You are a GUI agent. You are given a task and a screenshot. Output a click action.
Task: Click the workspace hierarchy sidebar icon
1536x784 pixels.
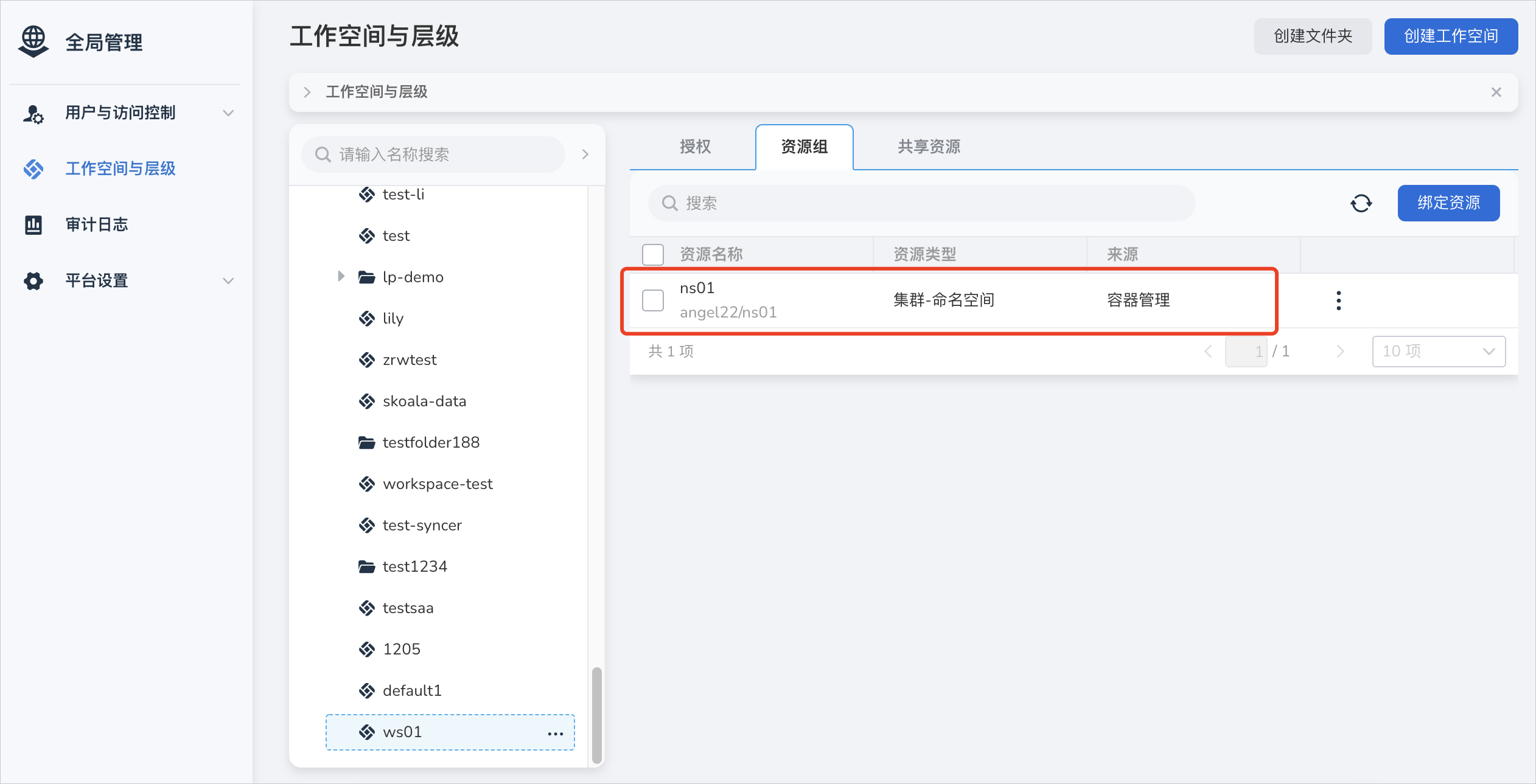[33, 168]
